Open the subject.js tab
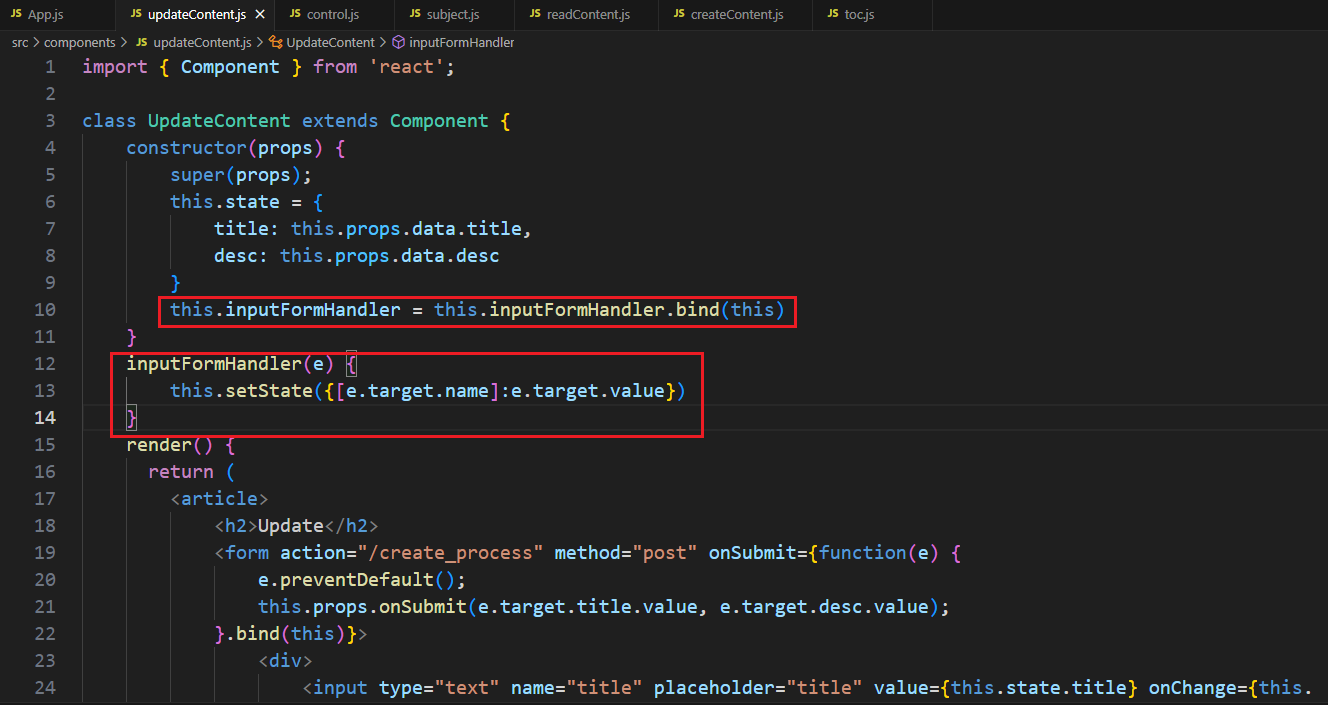 453,14
